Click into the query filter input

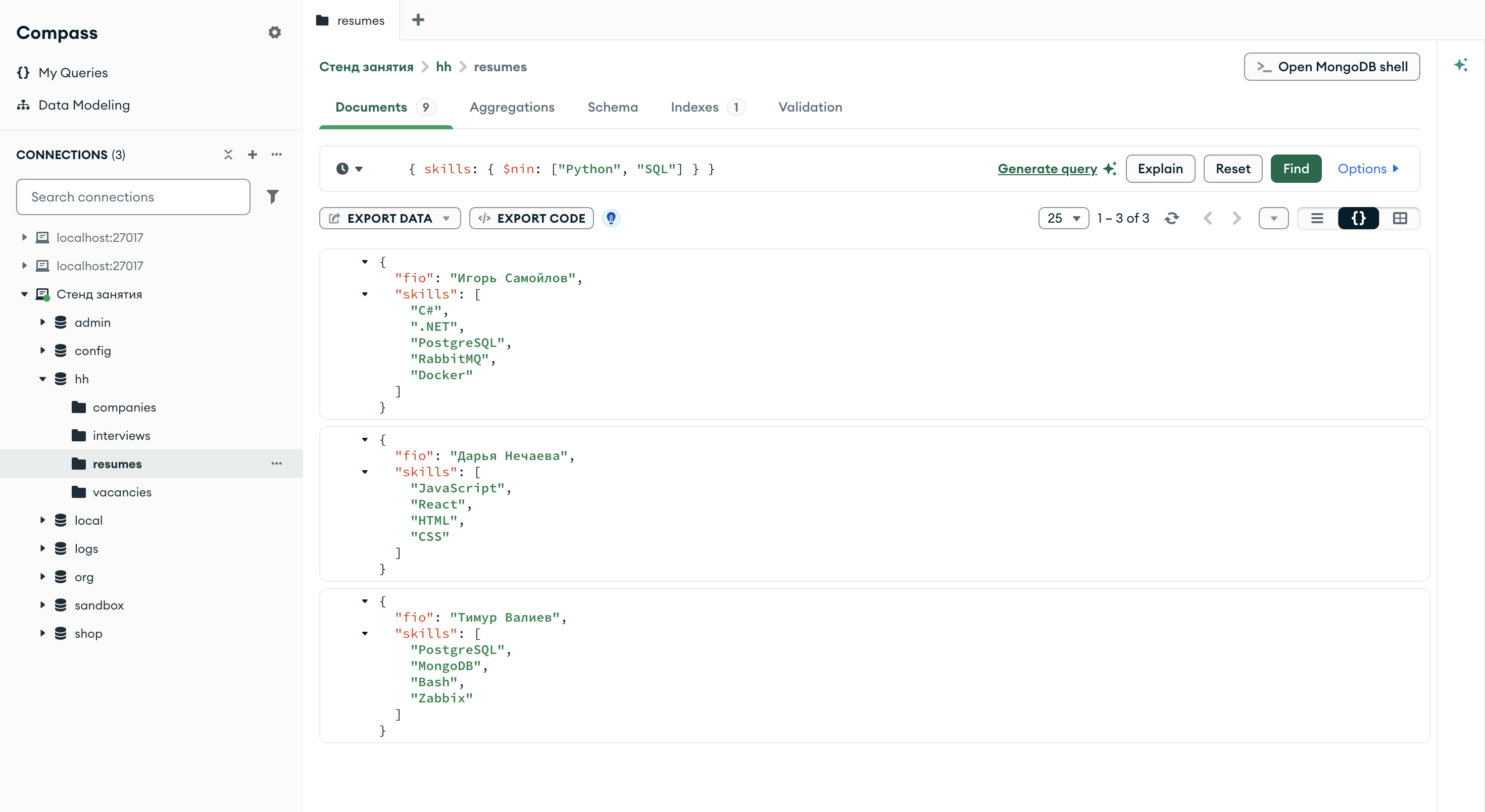(x=692, y=169)
